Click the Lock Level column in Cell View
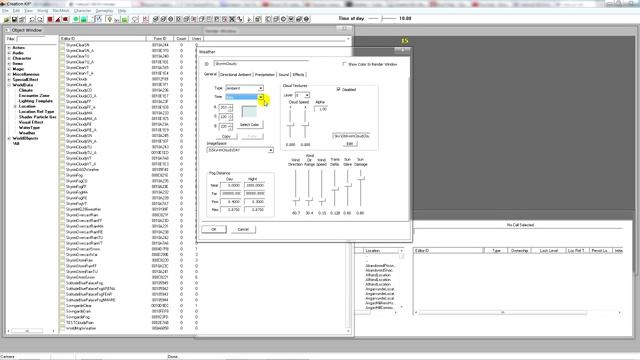This screenshot has width=640, height=360. tap(549, 251)
